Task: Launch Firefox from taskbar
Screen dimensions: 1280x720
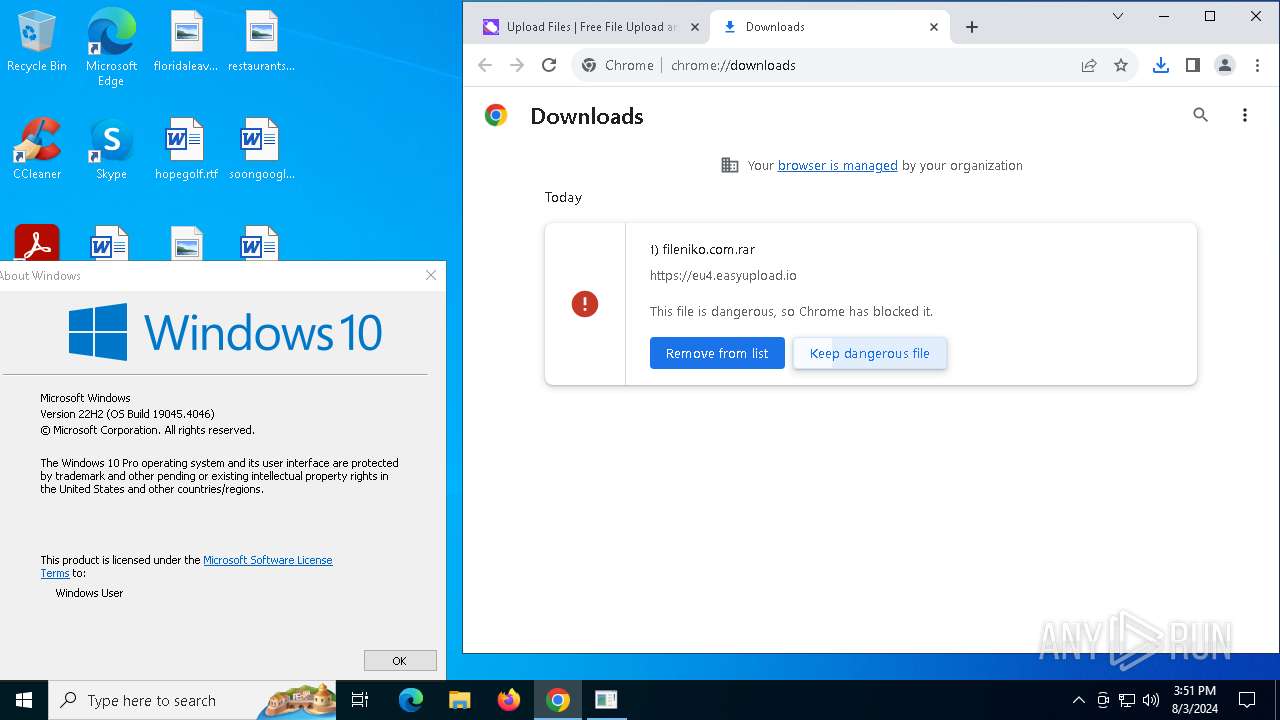Action: 509,700
